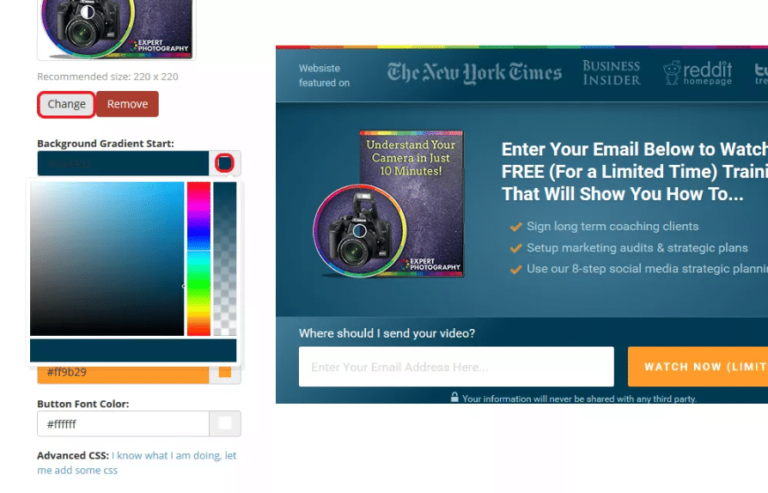Open the white Button Font Color swatch

pos(225,424)
